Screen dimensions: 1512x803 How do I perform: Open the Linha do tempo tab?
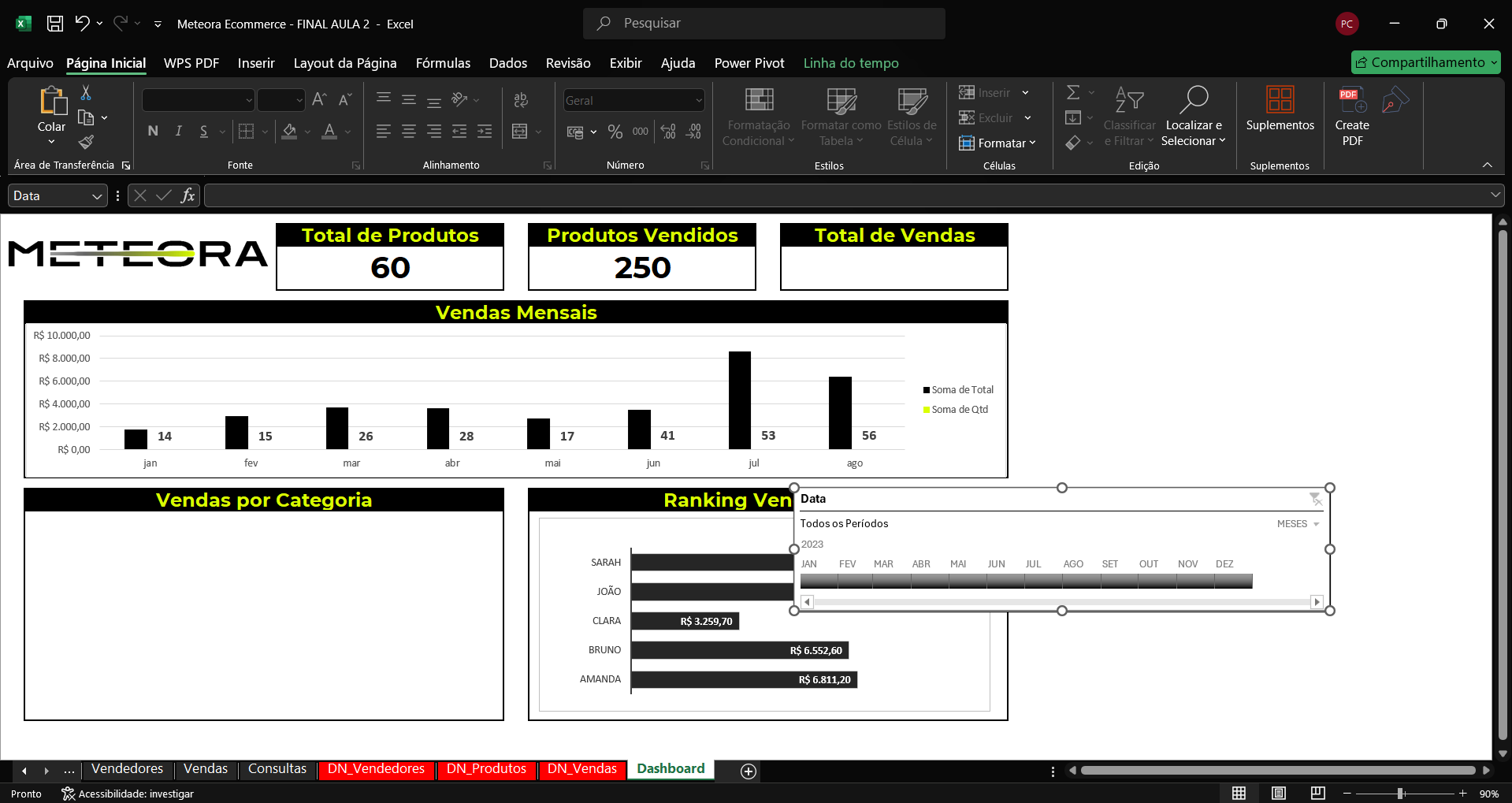[851, 63]
